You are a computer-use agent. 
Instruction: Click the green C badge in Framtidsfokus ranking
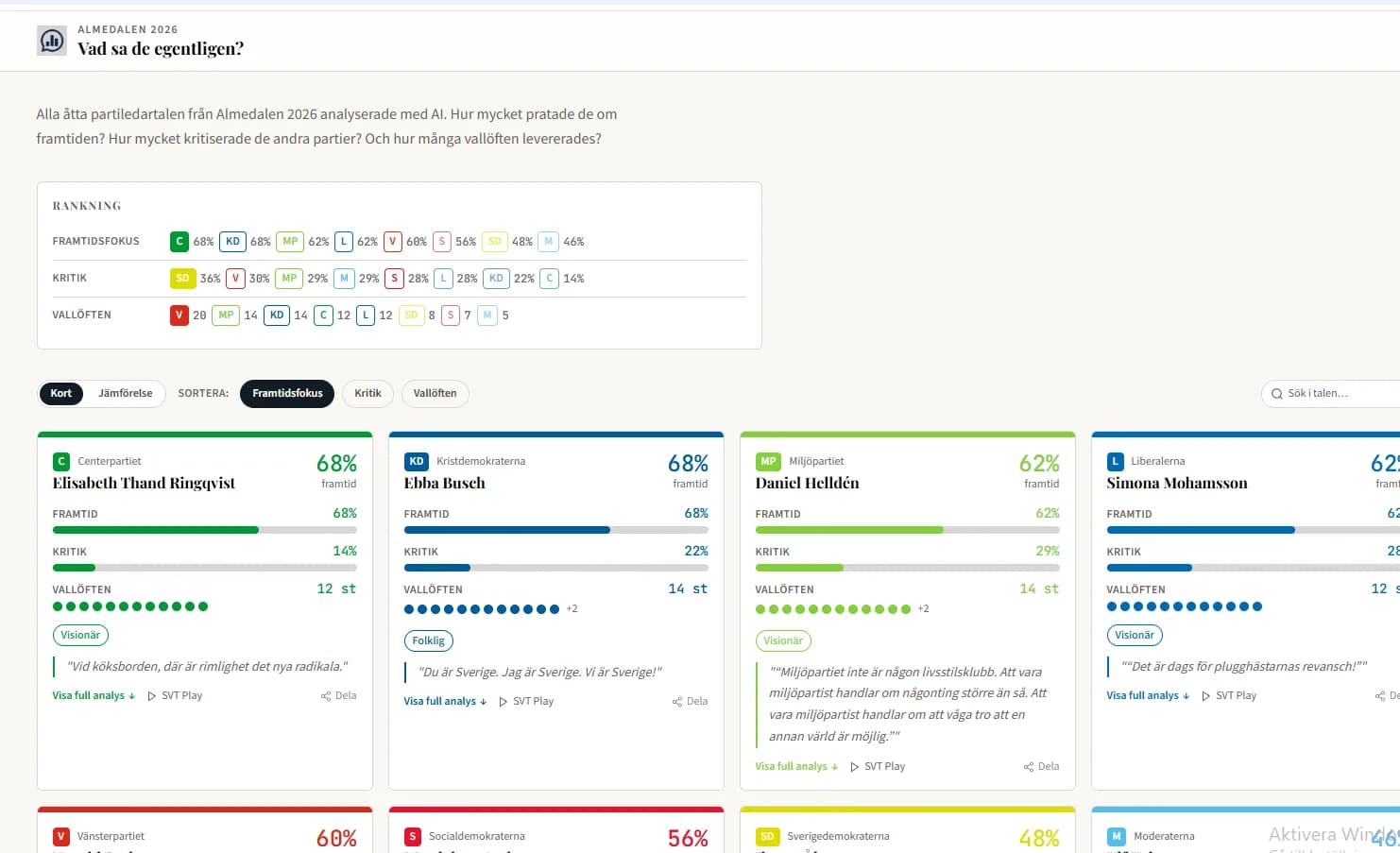pyautogui.click(x=179, y=242)
